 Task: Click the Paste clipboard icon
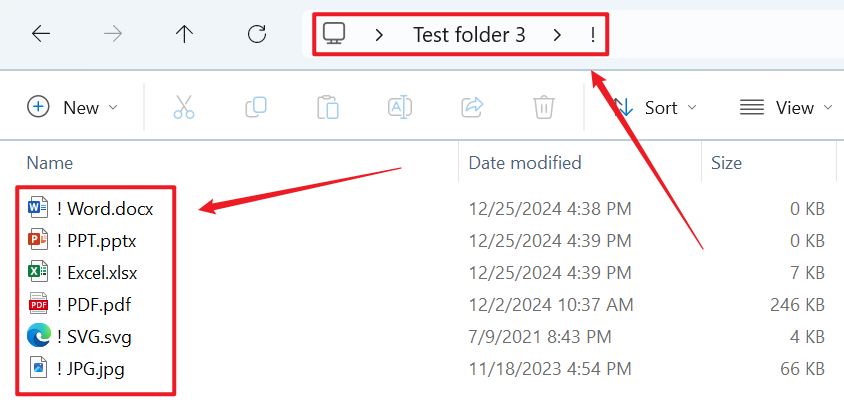(327, 107)
